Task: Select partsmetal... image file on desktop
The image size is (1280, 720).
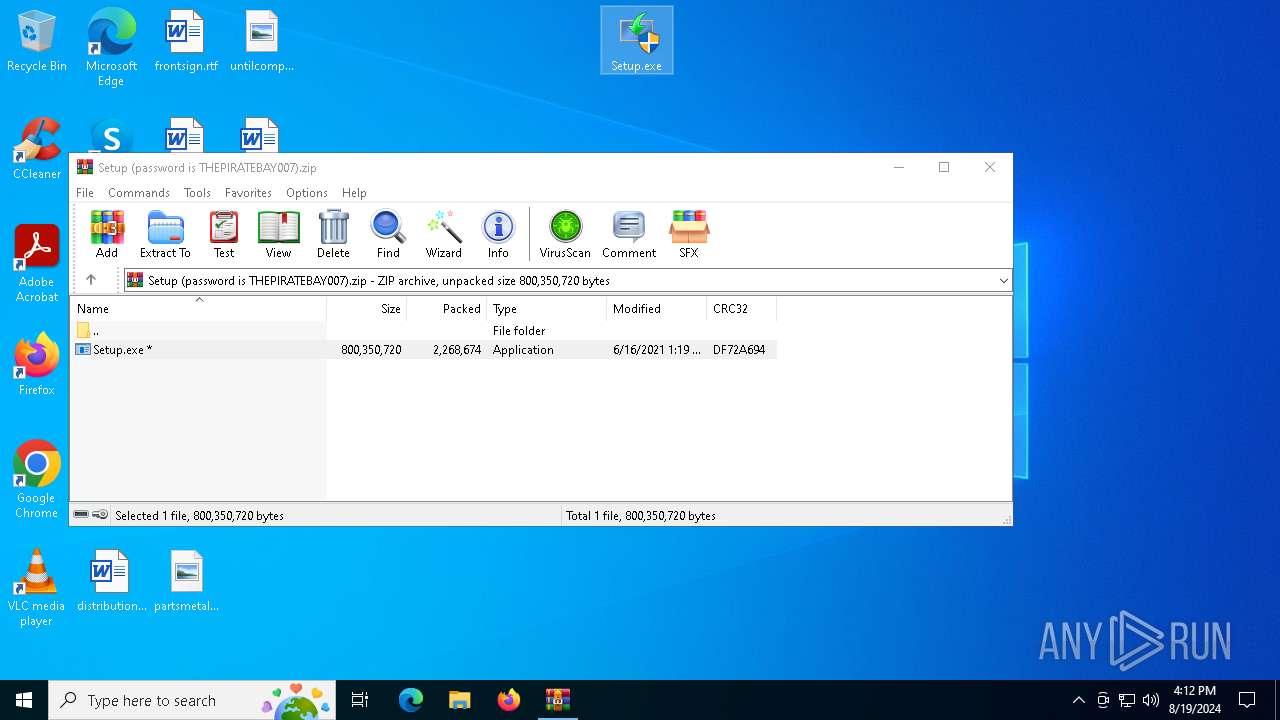Action: click(x=186, y=581)
